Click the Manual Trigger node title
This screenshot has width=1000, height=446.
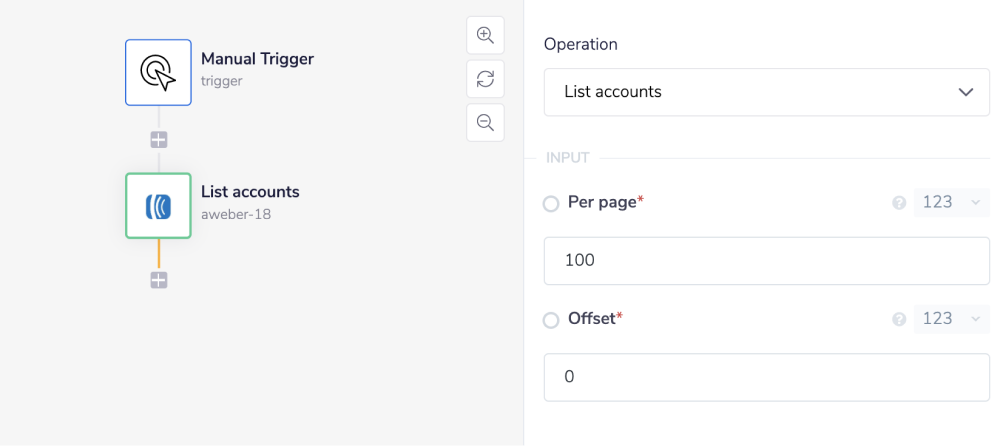[257, 59]
